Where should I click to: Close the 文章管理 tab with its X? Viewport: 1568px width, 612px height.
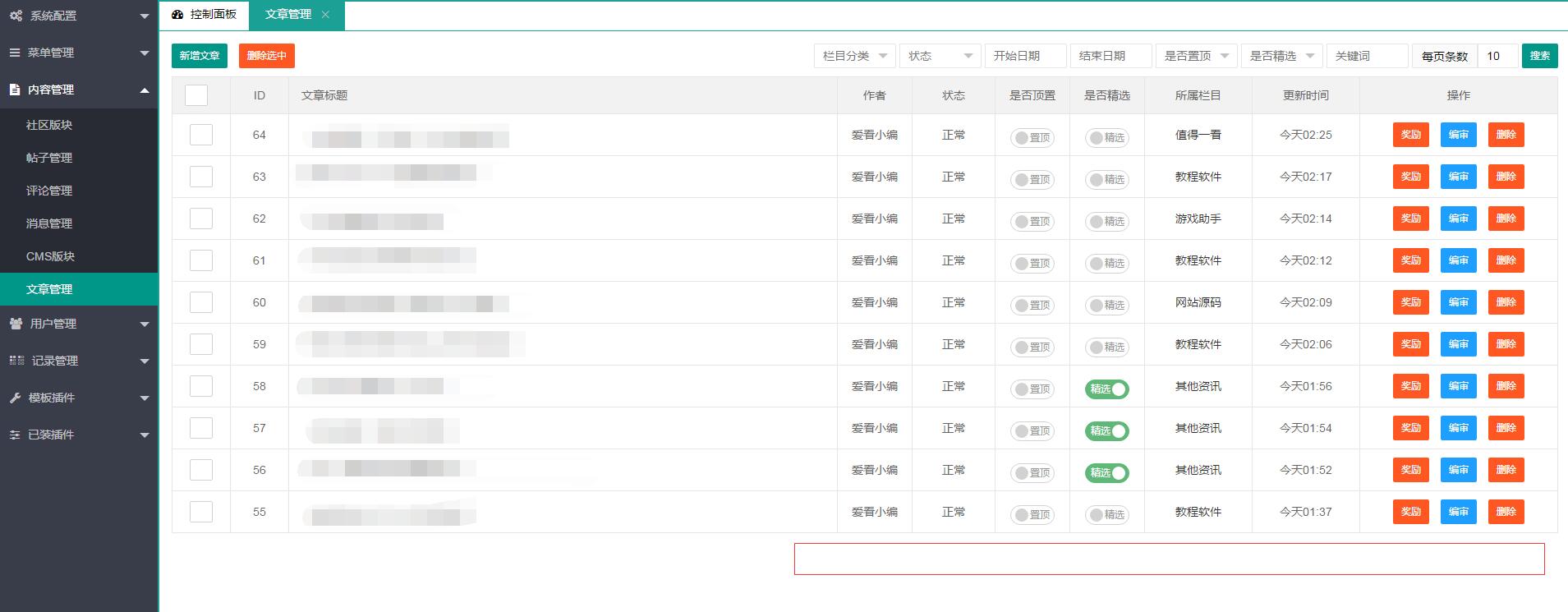coord(325,15)
